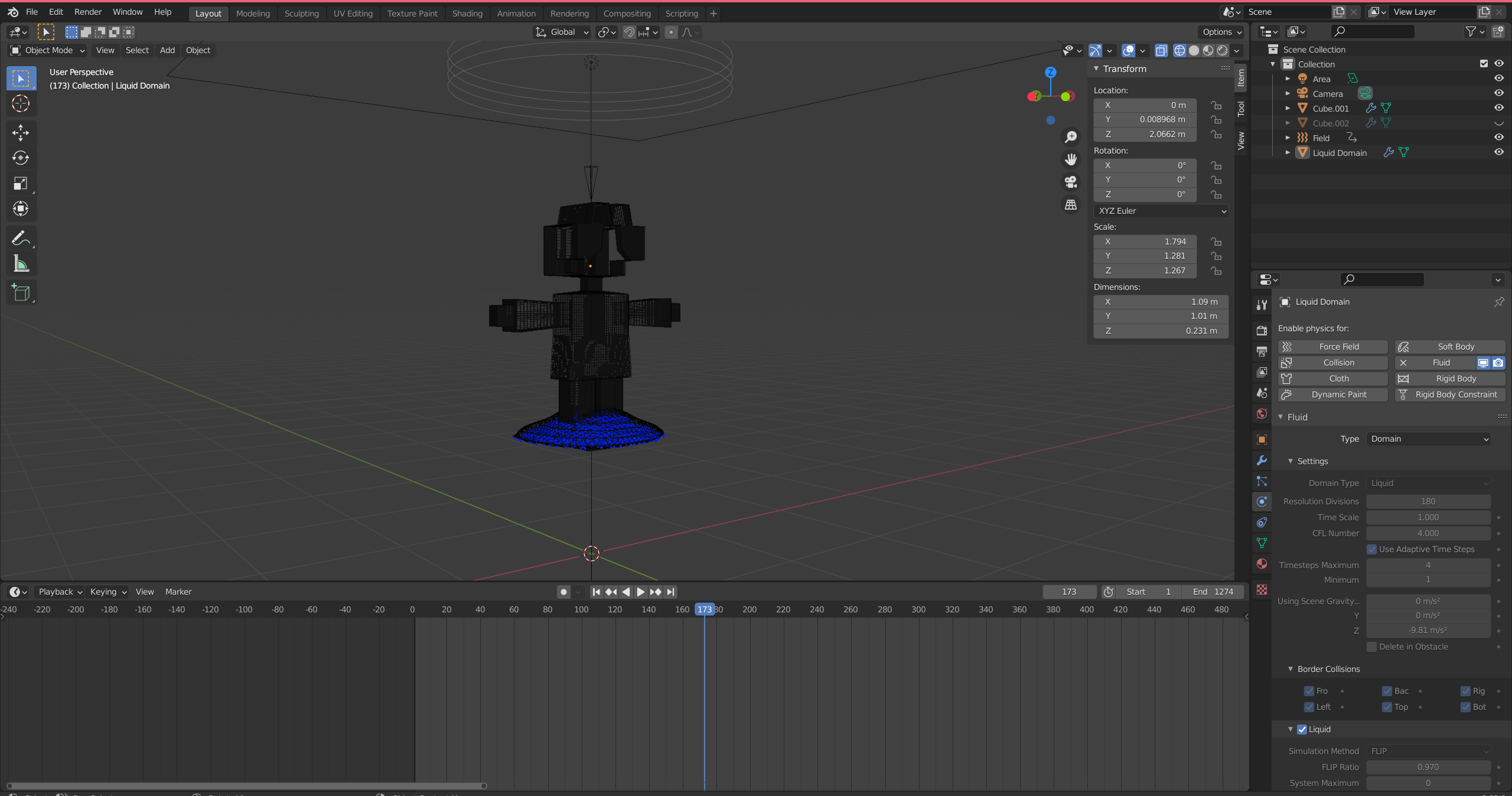The image size is (1512, 796).
Task: Click the Time Scale slider field
Action: (x=1428, y=517)
